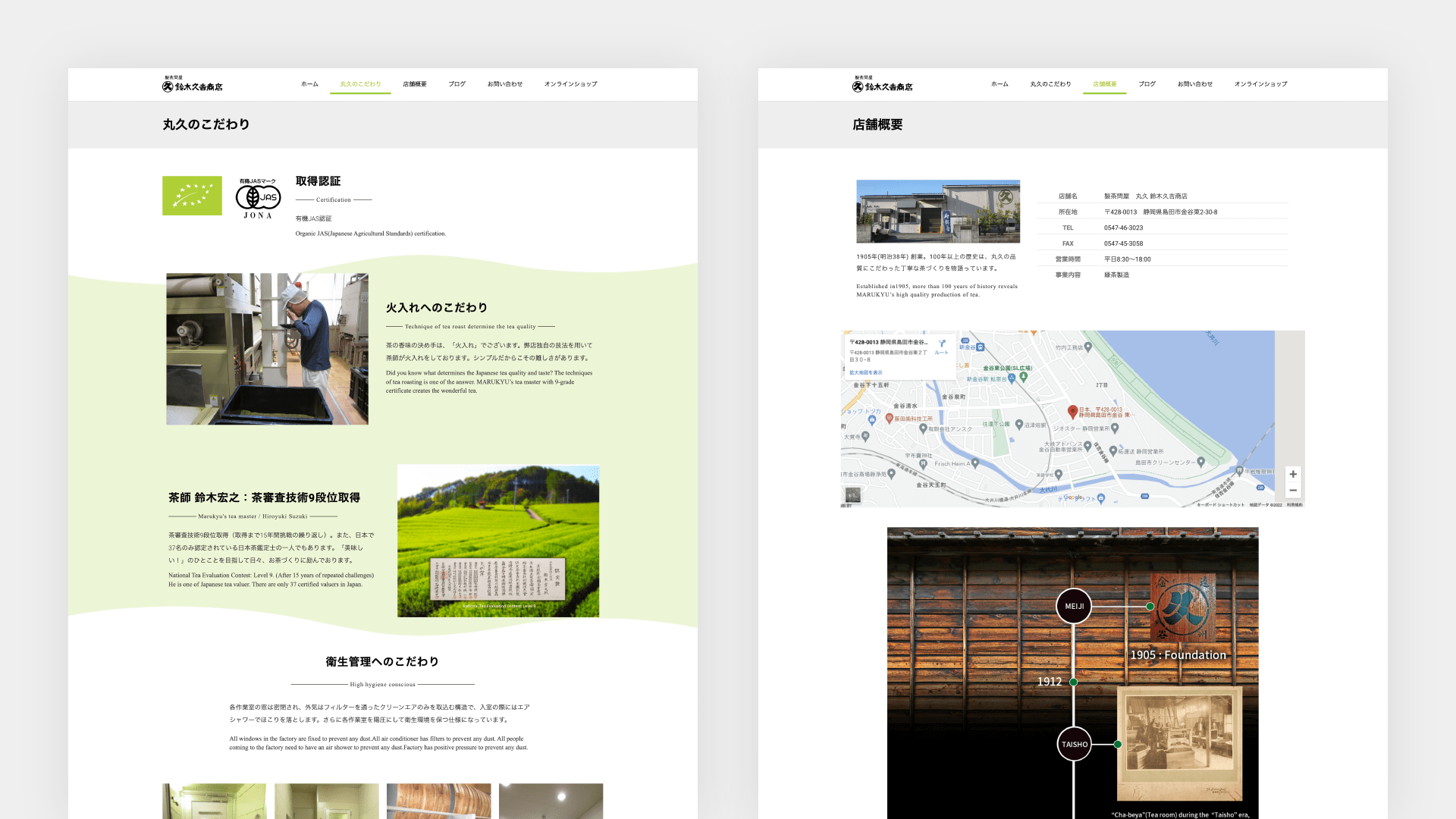
Task: Click the tea master roasting photo
Action: [x=267, y=349]
